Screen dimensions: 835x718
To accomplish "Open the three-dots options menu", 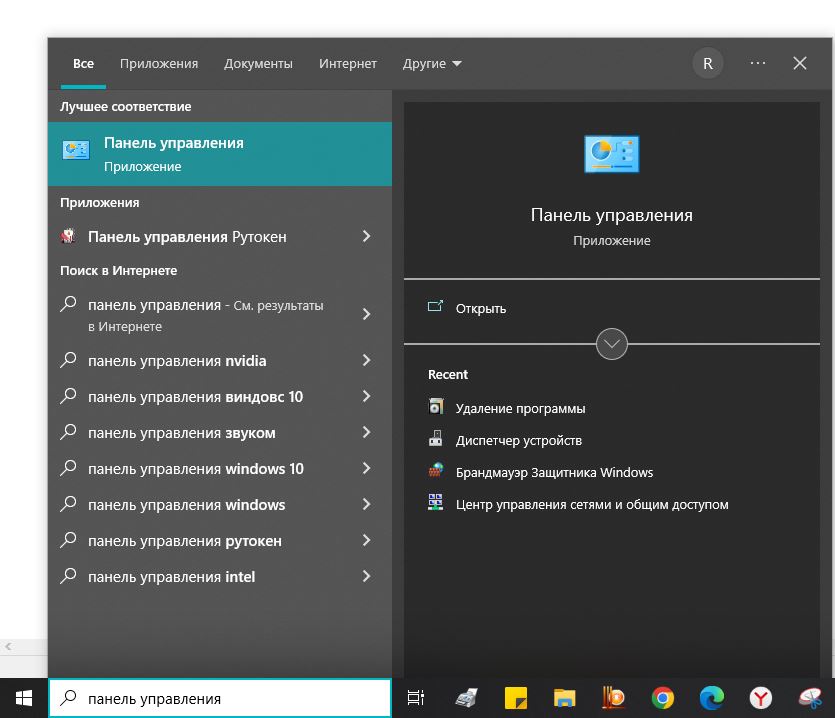I will (x=758, y=63).
